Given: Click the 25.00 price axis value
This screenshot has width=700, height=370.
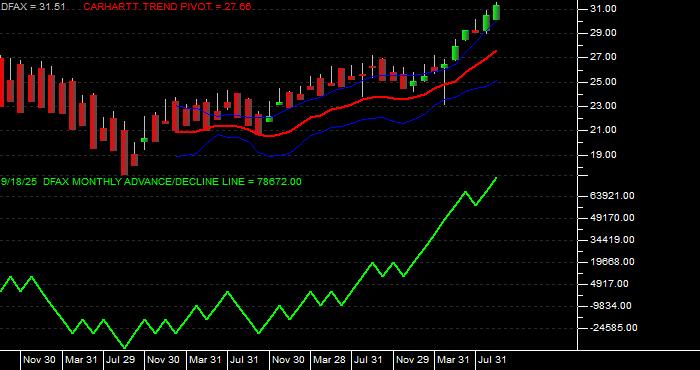Looking at the screenshot, I should point(604,82).
